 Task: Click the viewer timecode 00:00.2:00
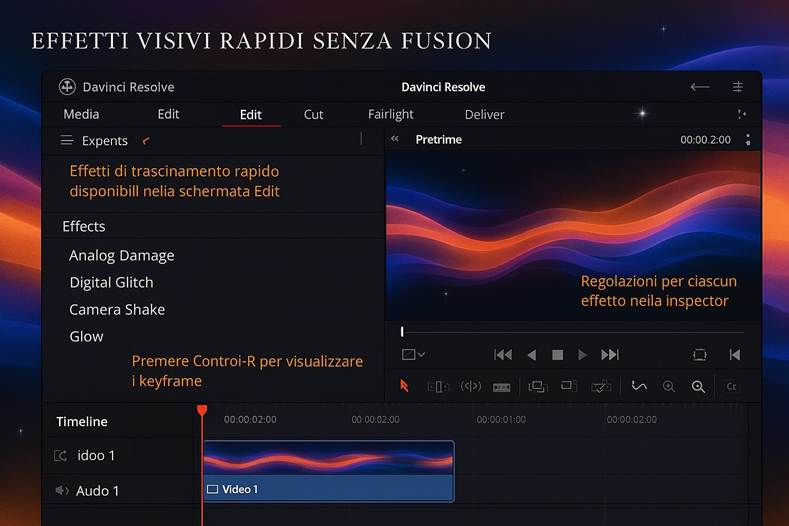[705, 140]
